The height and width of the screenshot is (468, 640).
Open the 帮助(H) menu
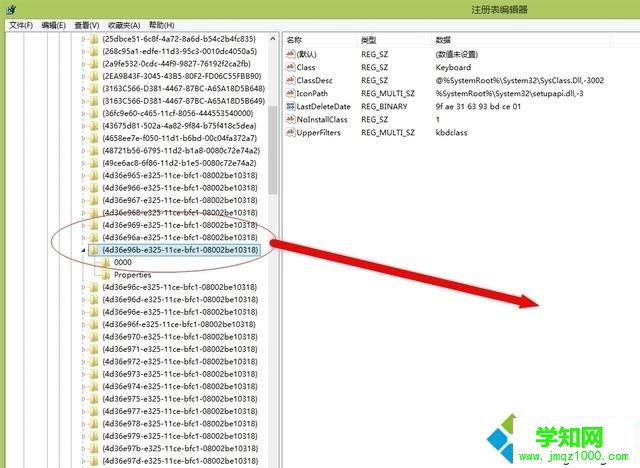tap(162, 25)
